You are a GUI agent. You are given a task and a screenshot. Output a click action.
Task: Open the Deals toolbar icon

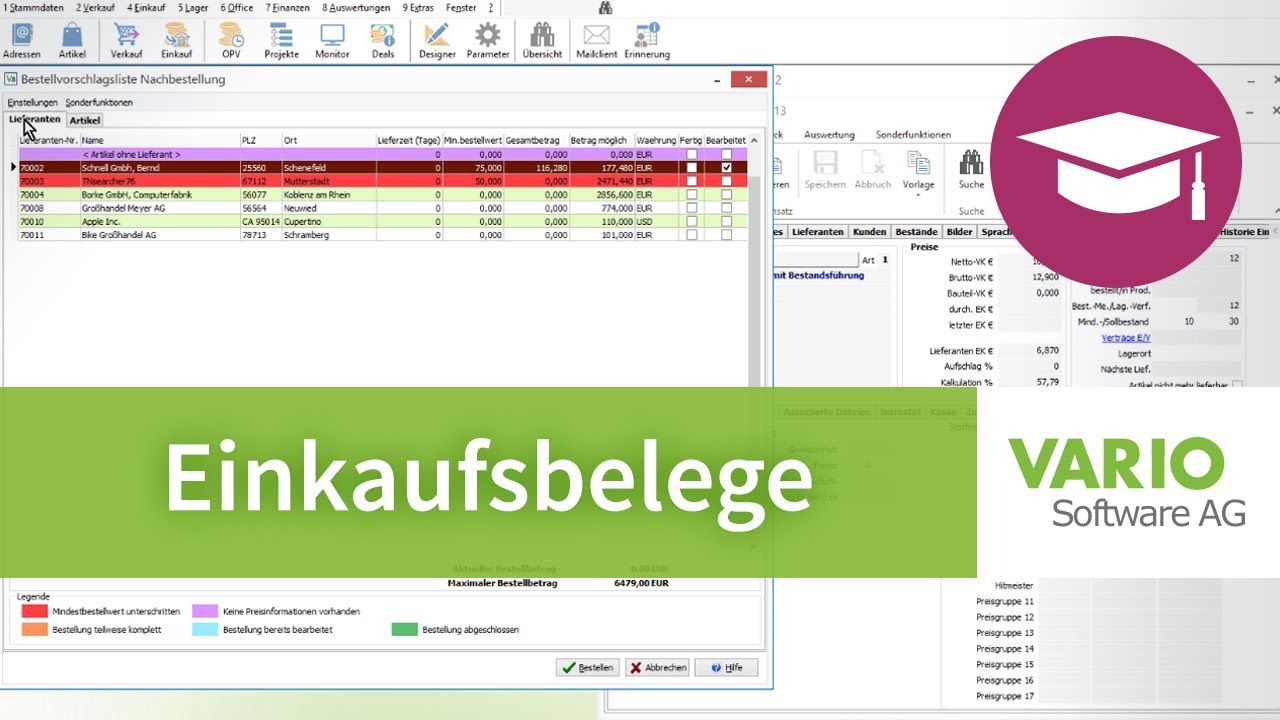coord(382,36)
